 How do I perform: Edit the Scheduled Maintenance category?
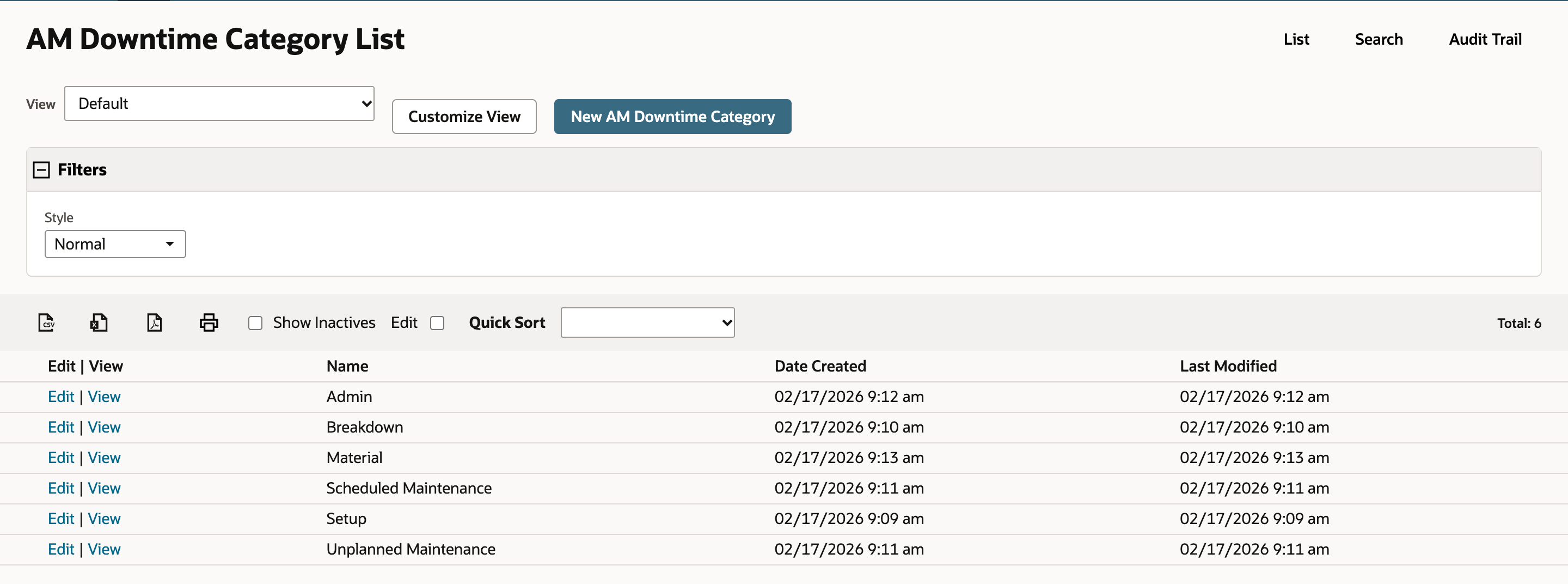(61, 489)
